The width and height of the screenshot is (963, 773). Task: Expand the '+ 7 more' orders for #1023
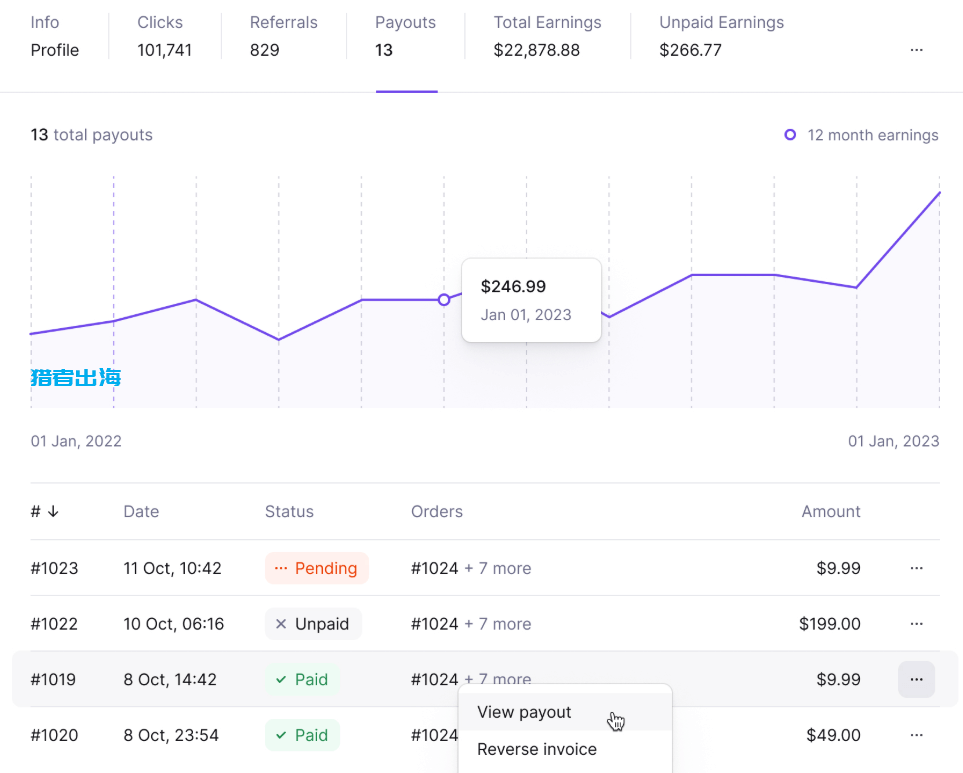coord(497,568)
